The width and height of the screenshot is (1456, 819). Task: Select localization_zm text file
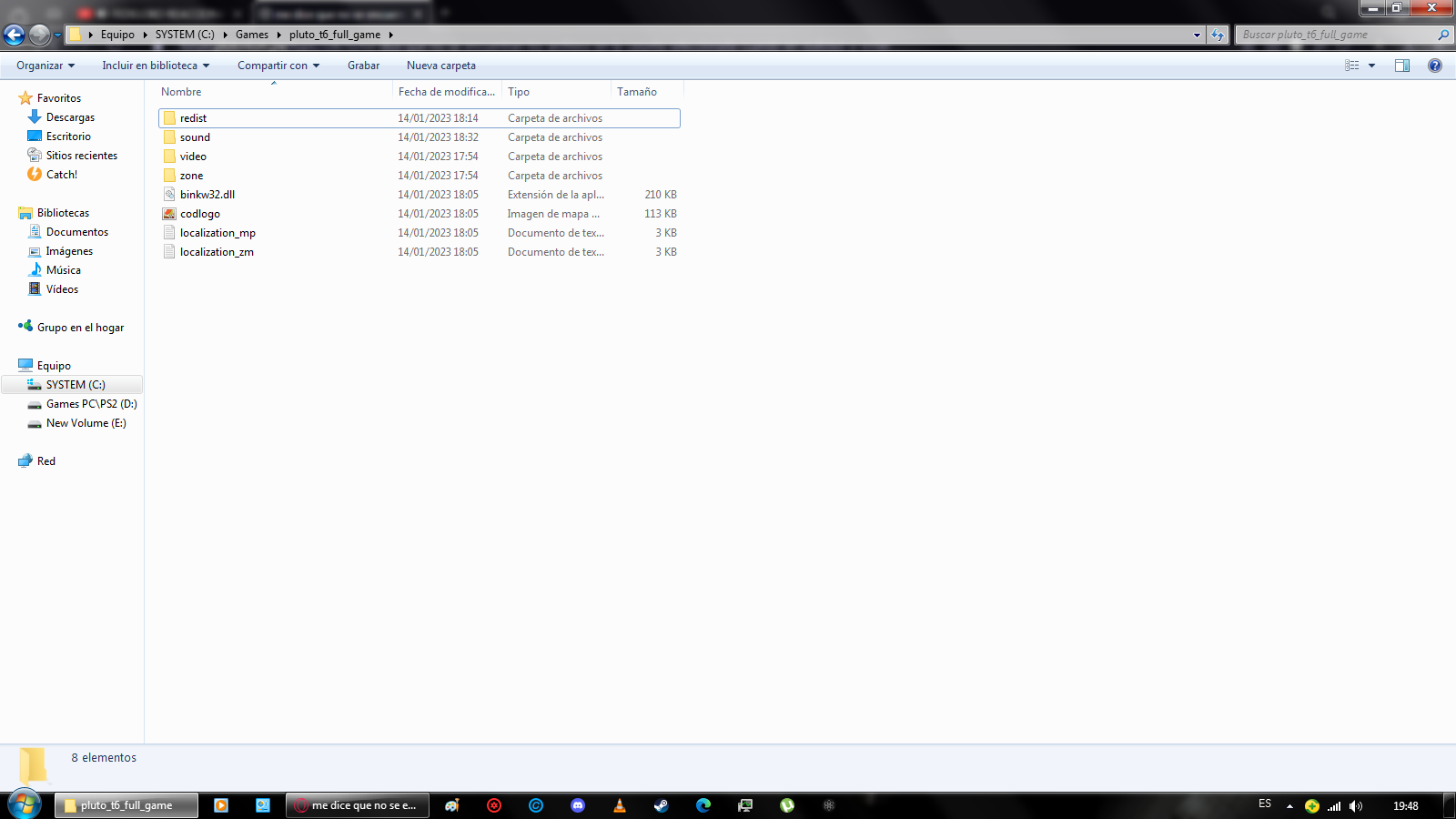[420, 252]
